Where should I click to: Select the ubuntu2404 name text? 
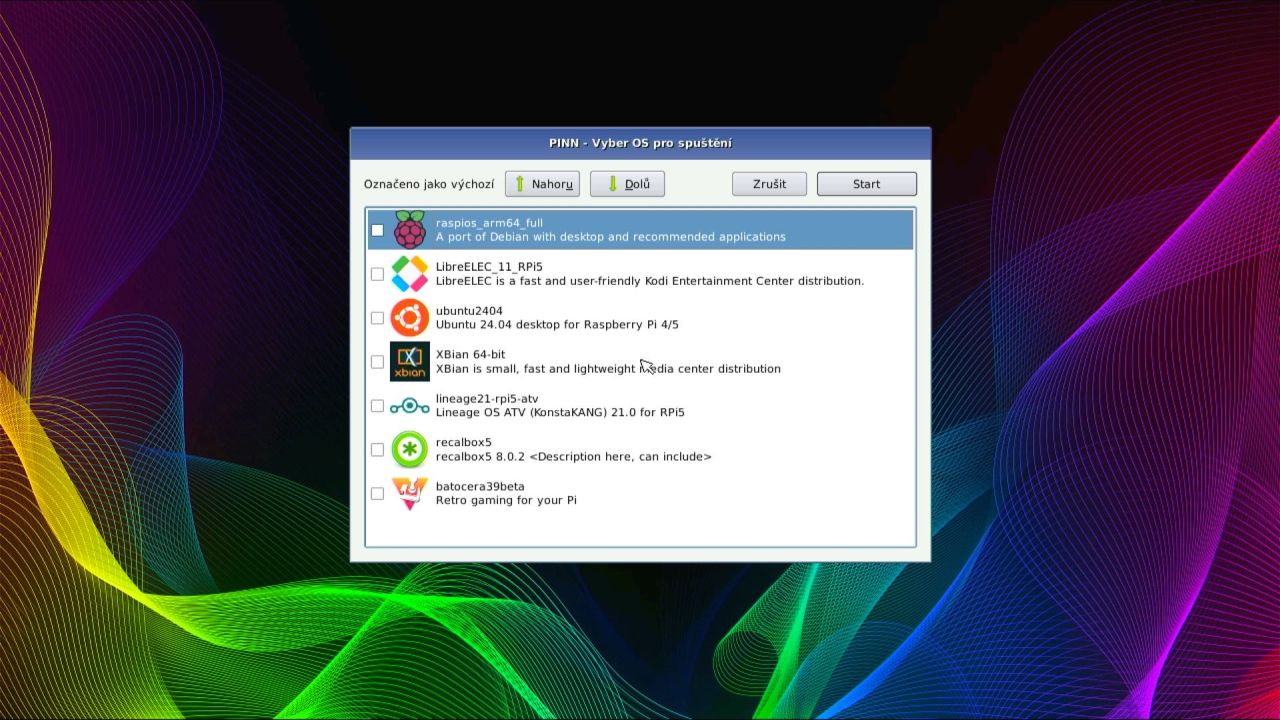469,311
